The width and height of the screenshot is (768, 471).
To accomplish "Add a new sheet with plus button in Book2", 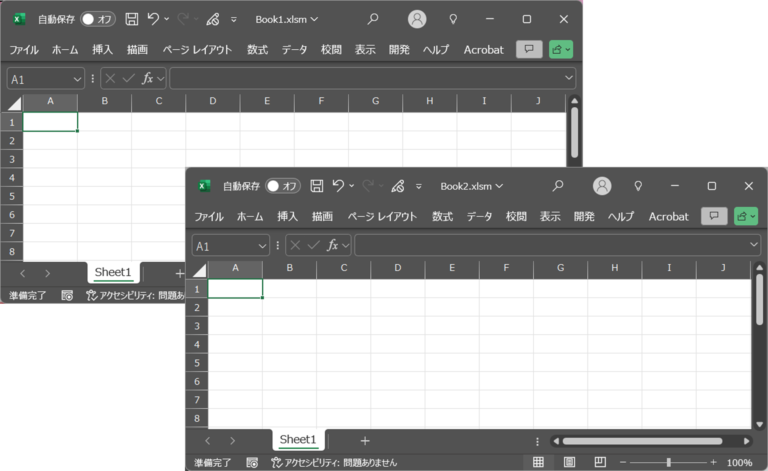I will tap(364, 440).
